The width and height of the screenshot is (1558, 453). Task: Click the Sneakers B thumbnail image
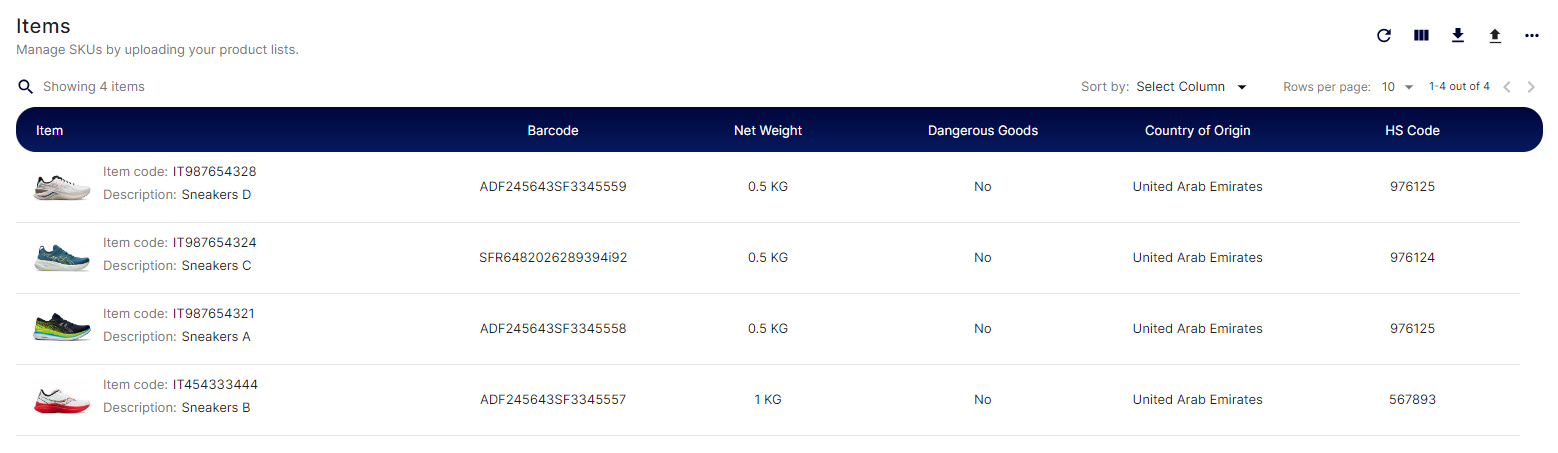(62, 400)
